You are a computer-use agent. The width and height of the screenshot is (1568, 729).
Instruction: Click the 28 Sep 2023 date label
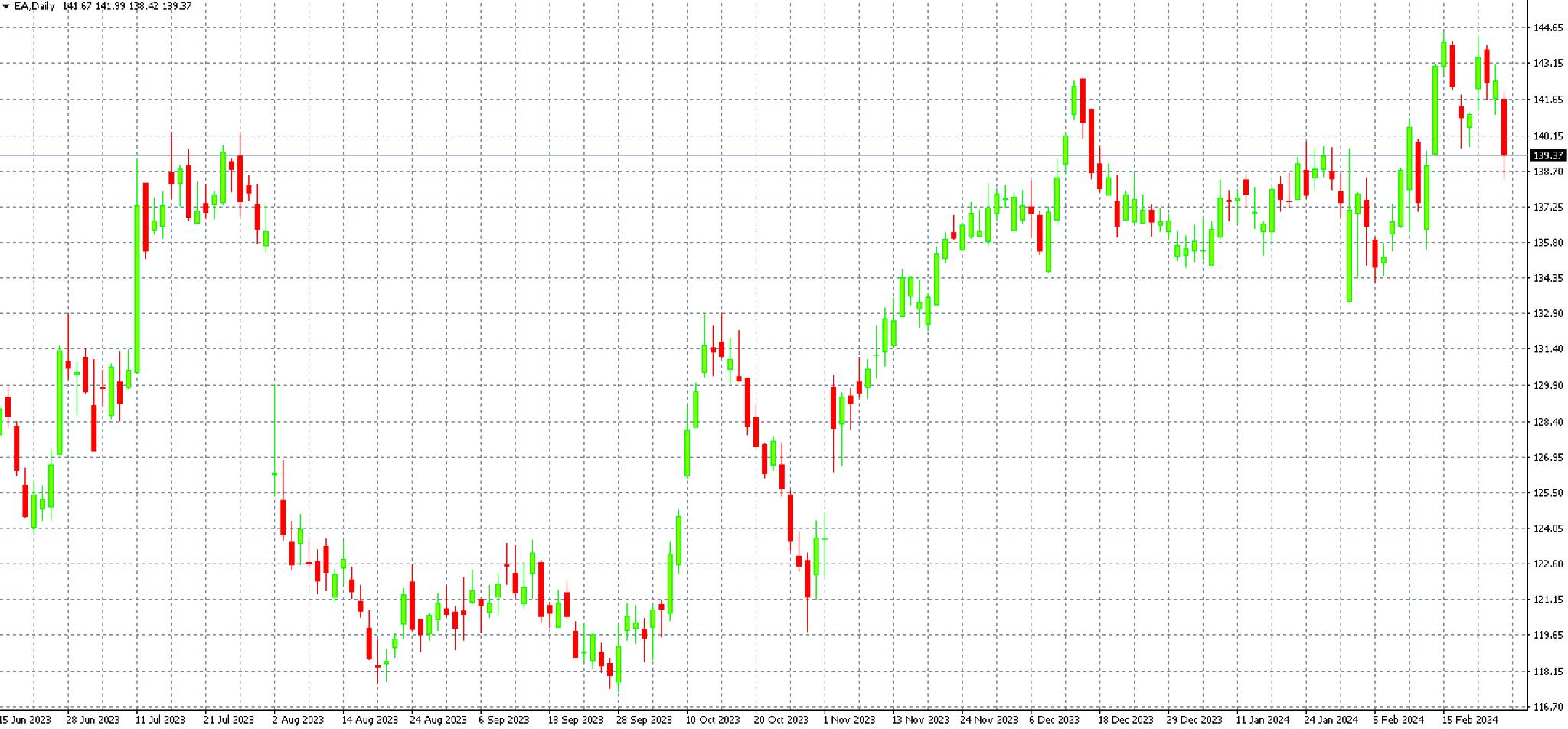644,720
